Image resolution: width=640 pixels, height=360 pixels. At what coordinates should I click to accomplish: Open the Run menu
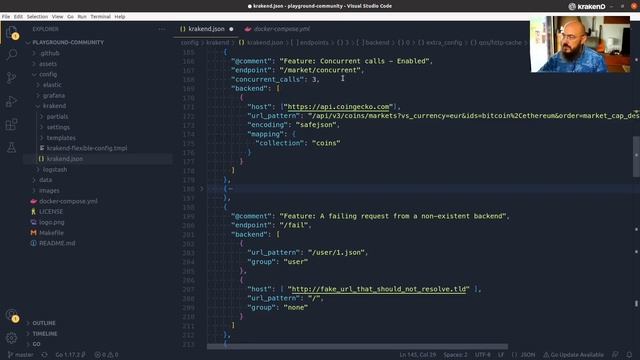(82, 17)
